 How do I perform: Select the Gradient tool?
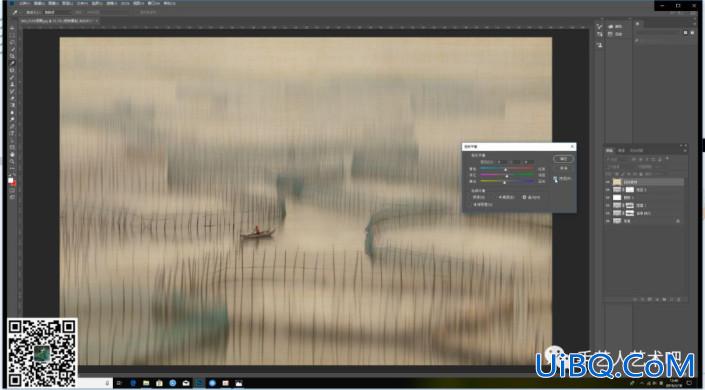(13, 105)
